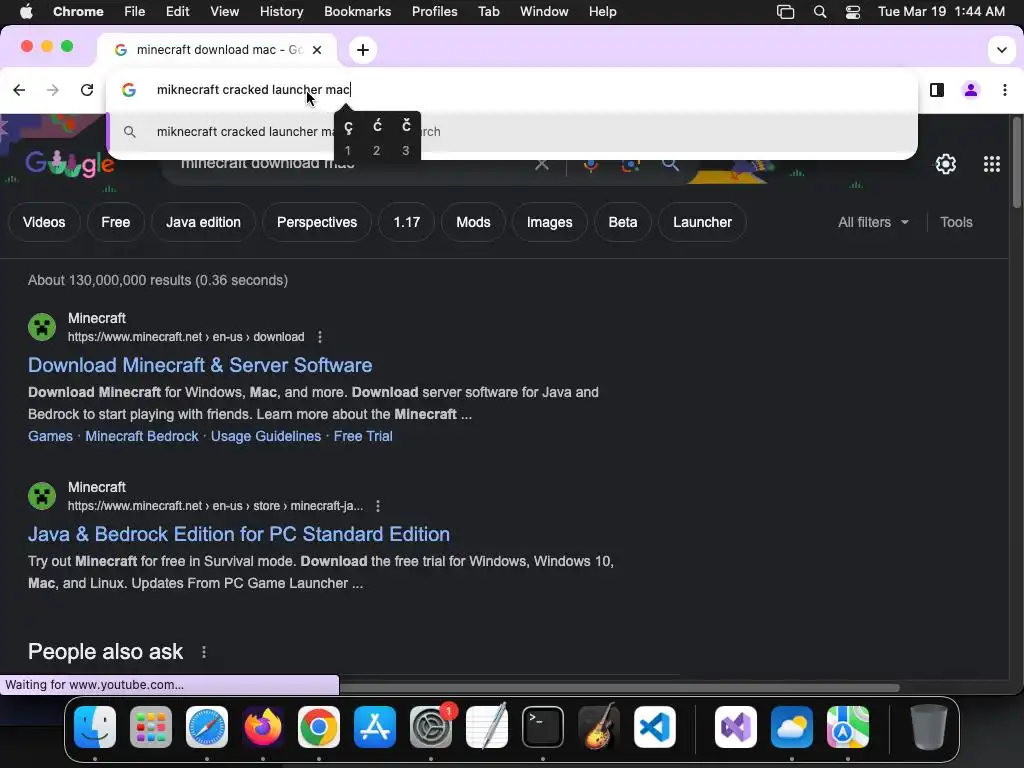Open Download Minecraft & Server Software link
1024x768 pixels.
pos(200,365)
